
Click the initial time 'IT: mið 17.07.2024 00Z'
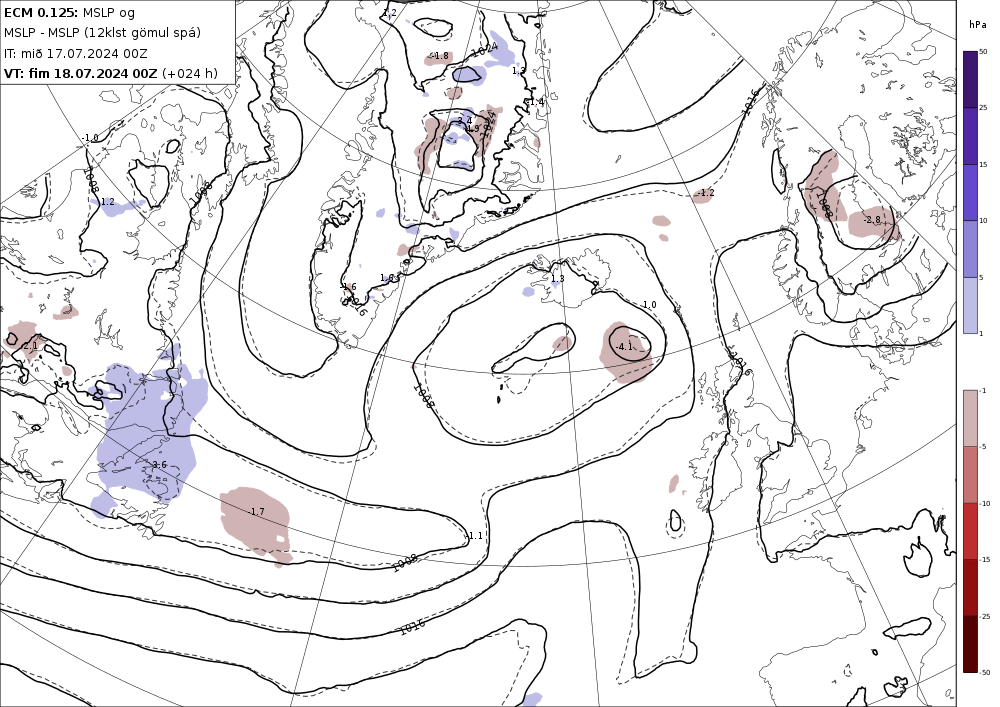75,54
